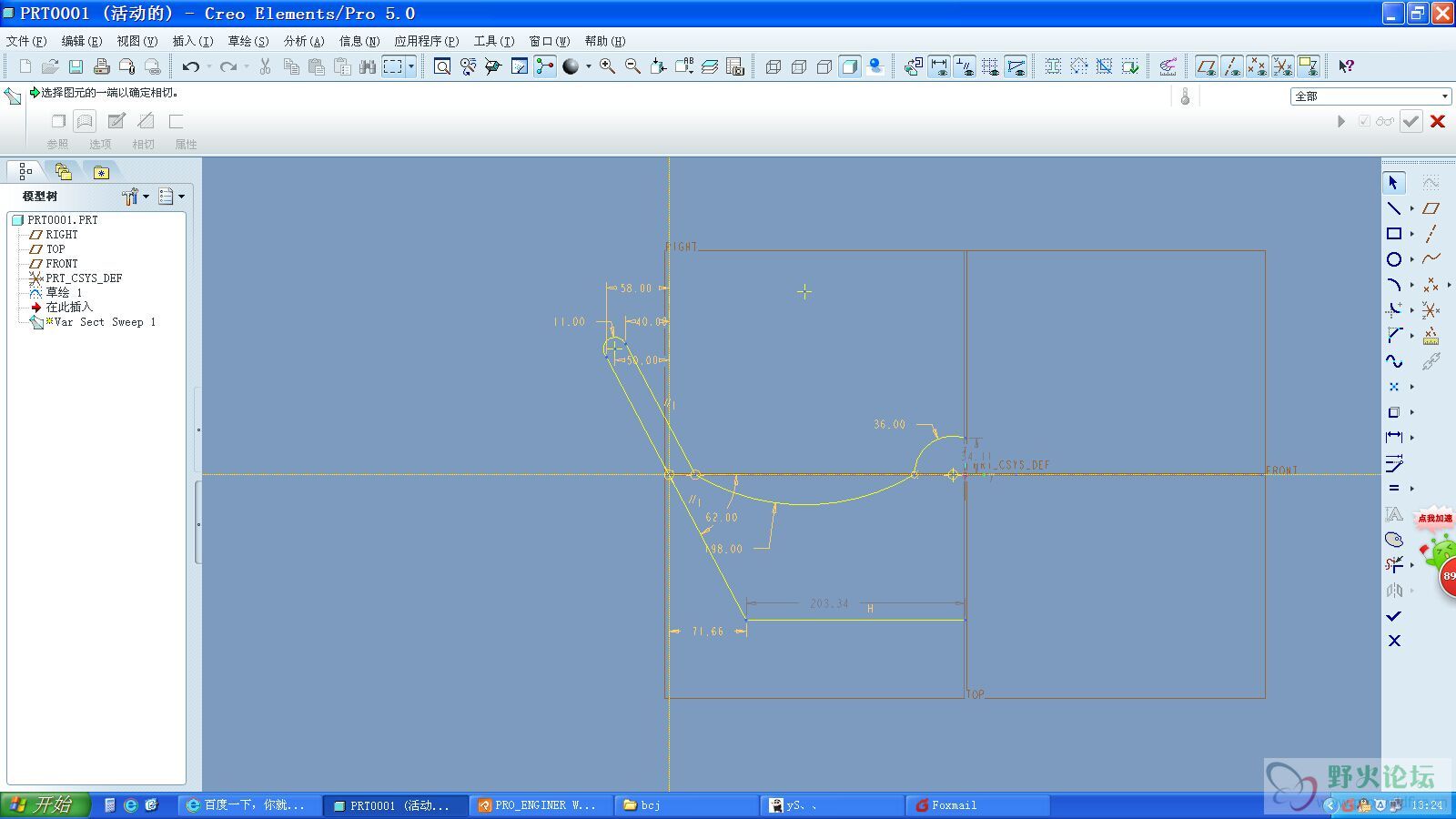1456x819 pixels.
Task: Expand the Rectangle tool flyout arrow
Action: coord(1412,234)
